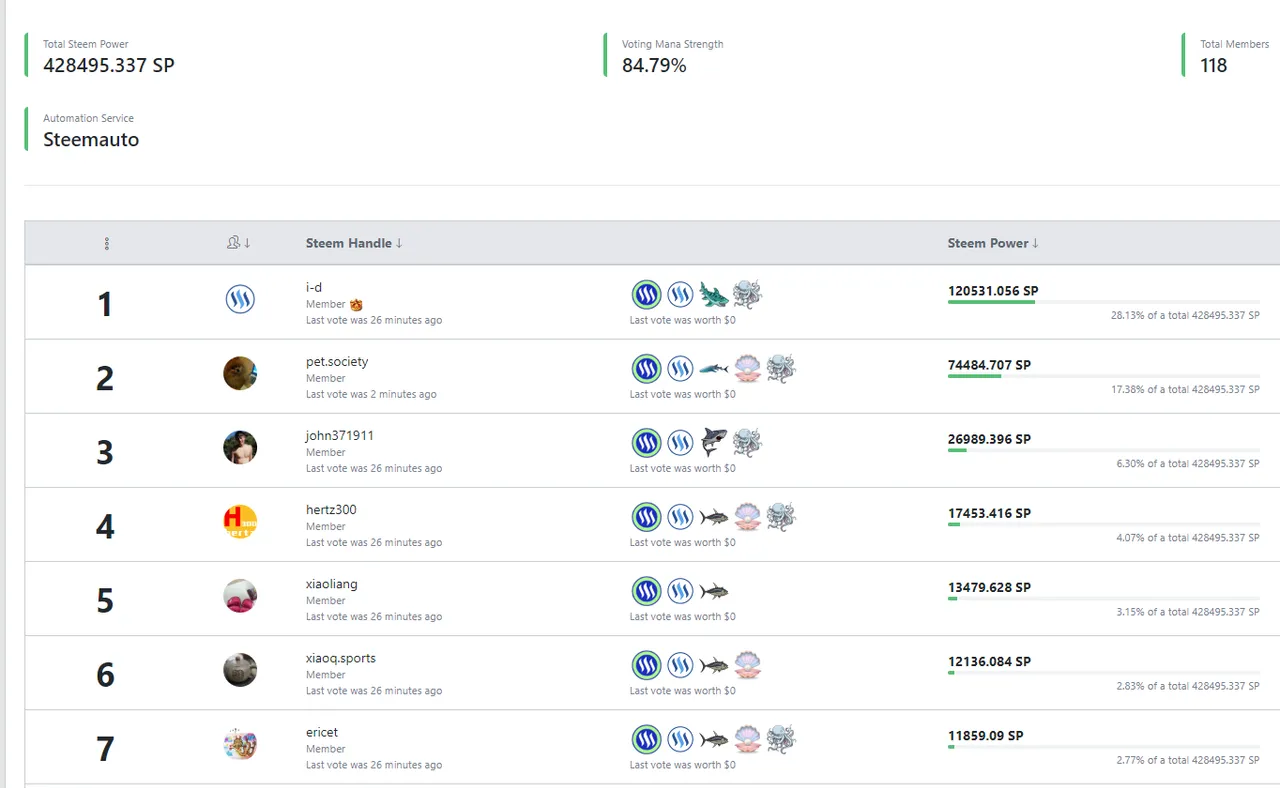
Task: Click the whale badge in i-d's row
Action: pyautogui.click(x=714, y=295)
